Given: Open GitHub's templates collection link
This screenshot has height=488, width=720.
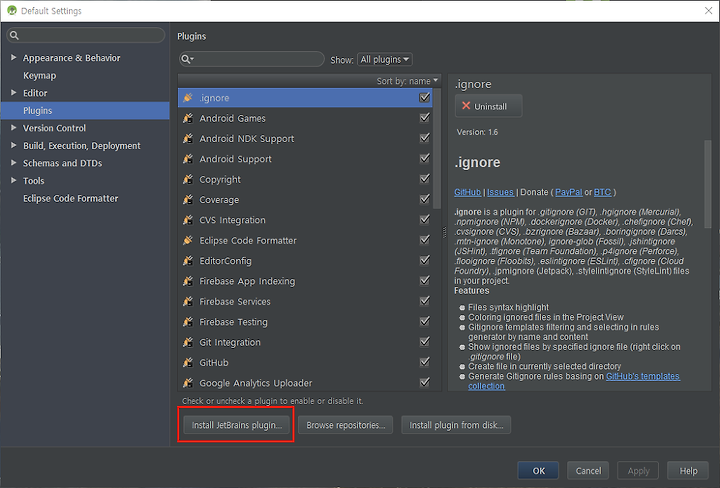Looking at the screenshot, I should [x=642, y=376].
